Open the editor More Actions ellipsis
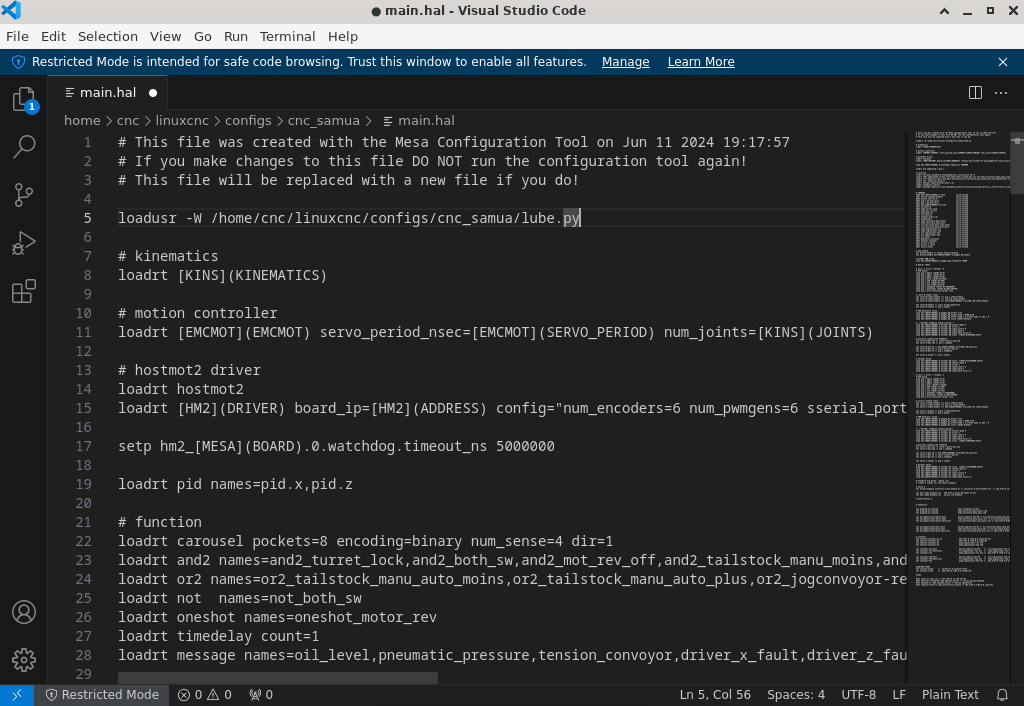1024x706 pixels. [x=1000, y=93]
